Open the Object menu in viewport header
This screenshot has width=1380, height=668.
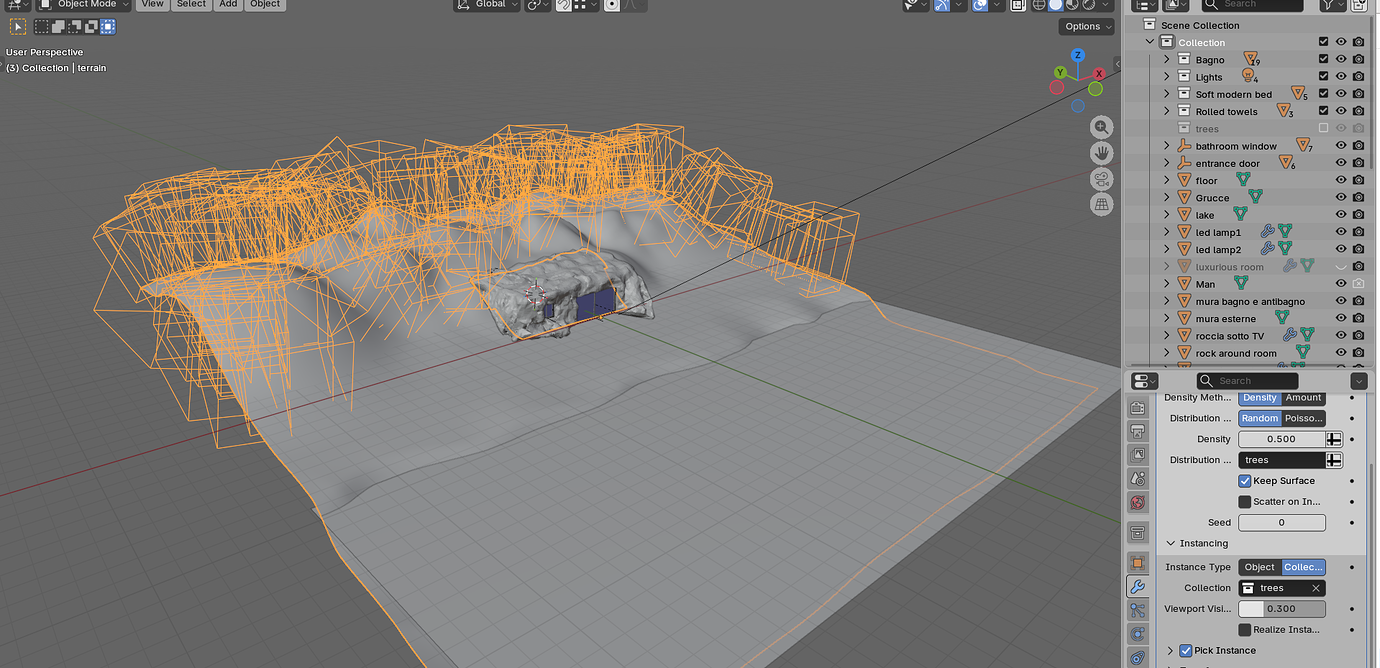[x=265, y=5]
